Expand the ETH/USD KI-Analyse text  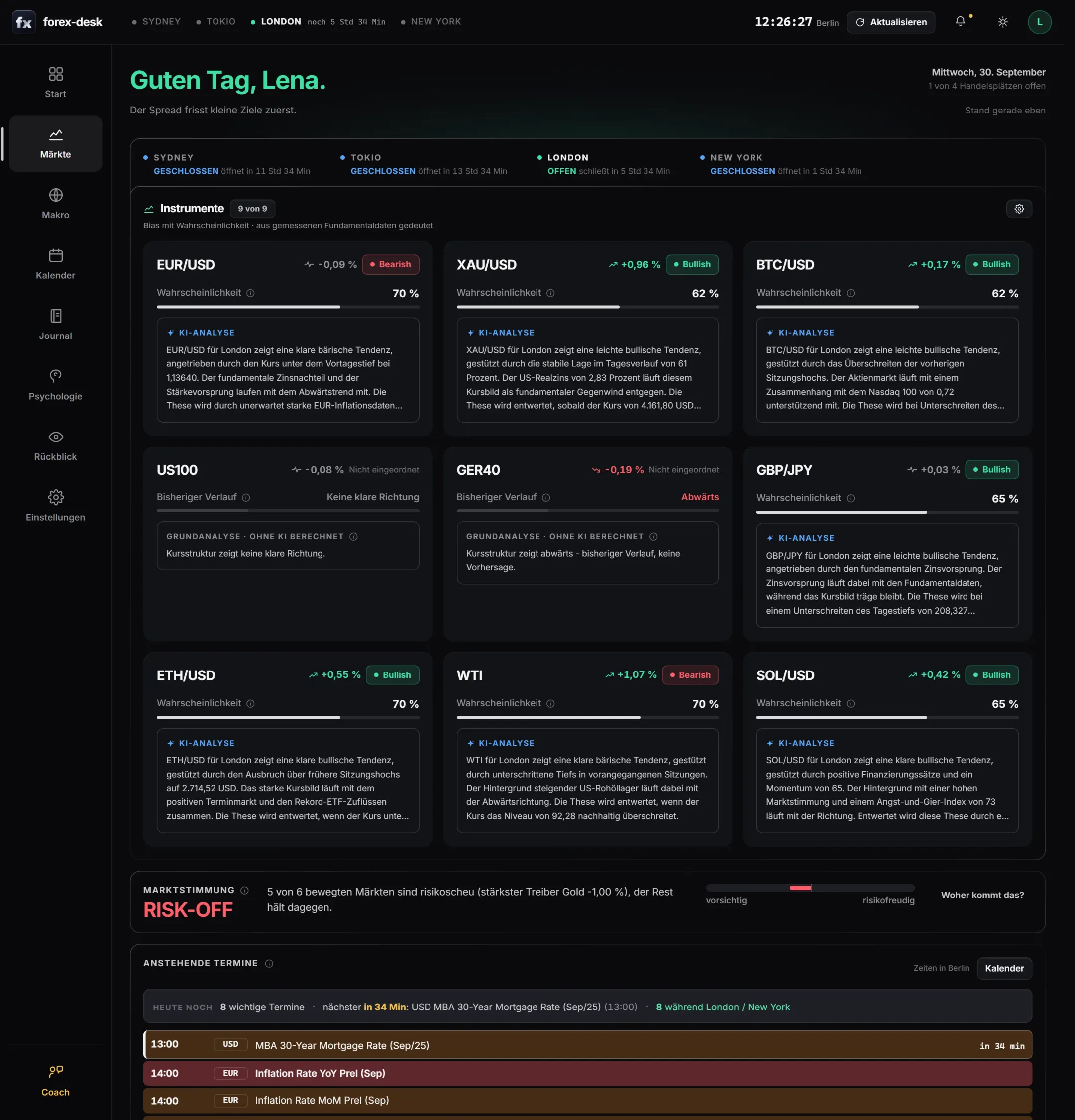[288, 781]
